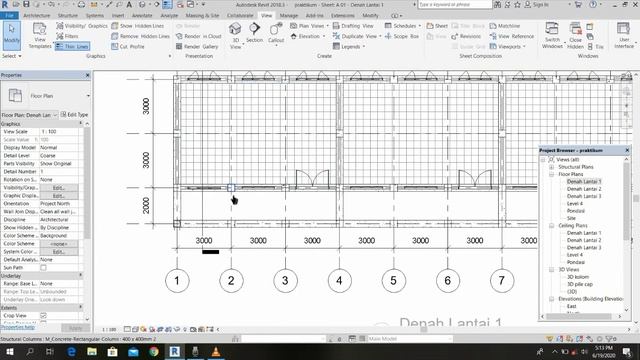Open the Select panel dropdown
Screen dimensions: 640x360
[x=11, y=56]
